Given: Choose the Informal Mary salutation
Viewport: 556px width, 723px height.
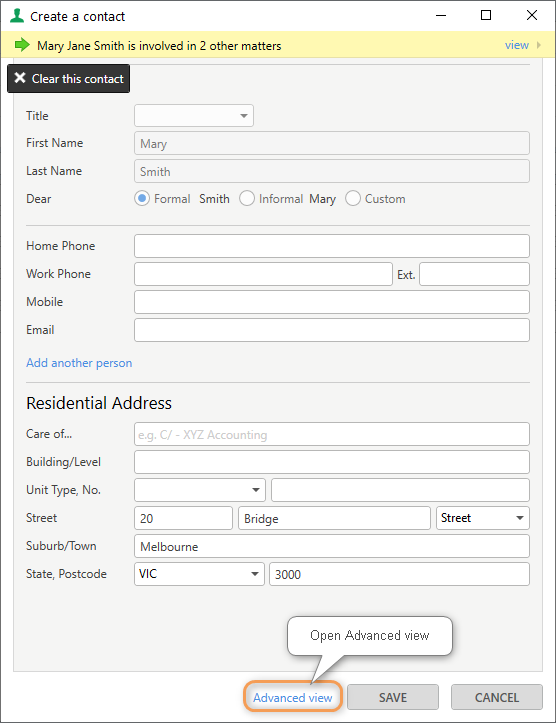Looking at the screenshot, I should pos(247,199).
